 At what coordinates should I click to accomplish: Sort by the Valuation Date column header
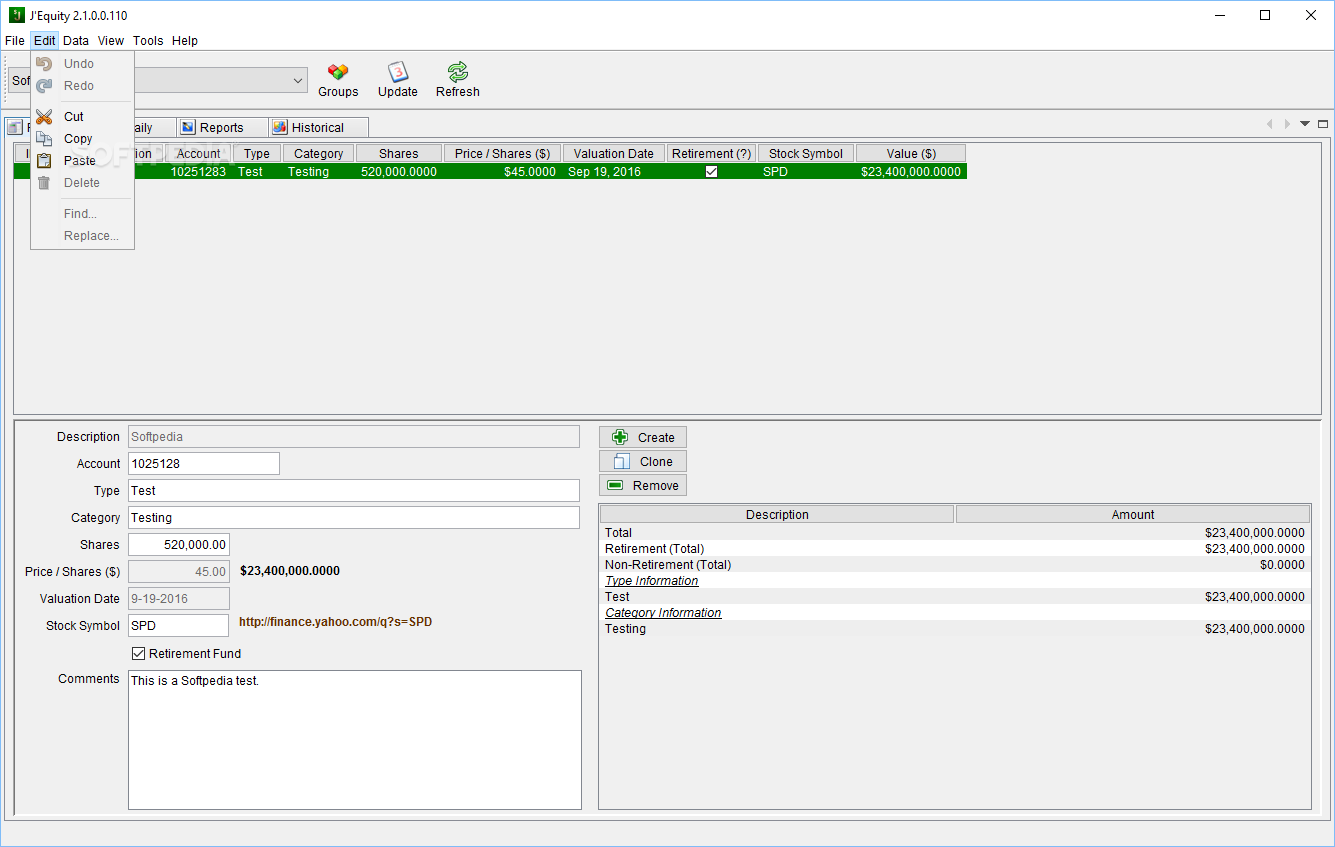tap(614, 154)
